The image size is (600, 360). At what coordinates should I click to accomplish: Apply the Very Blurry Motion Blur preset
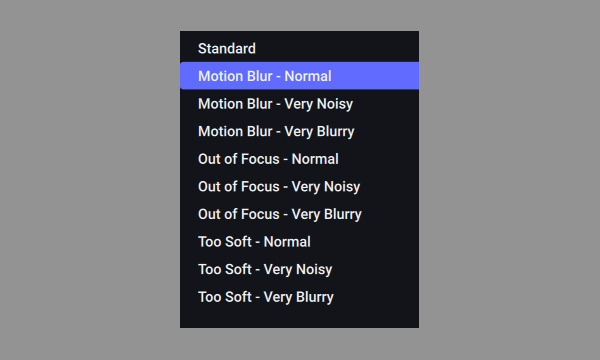click(299, 131)
